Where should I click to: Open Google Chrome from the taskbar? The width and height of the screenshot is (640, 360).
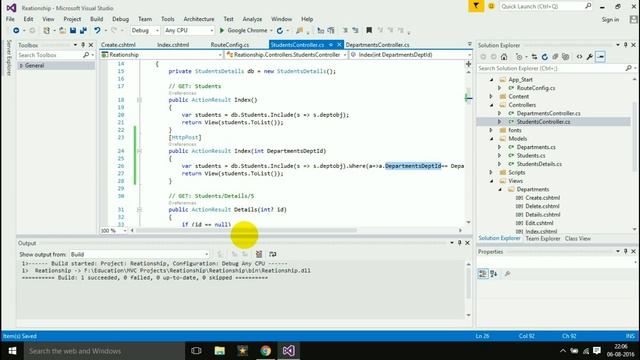(x=266, y=351)
